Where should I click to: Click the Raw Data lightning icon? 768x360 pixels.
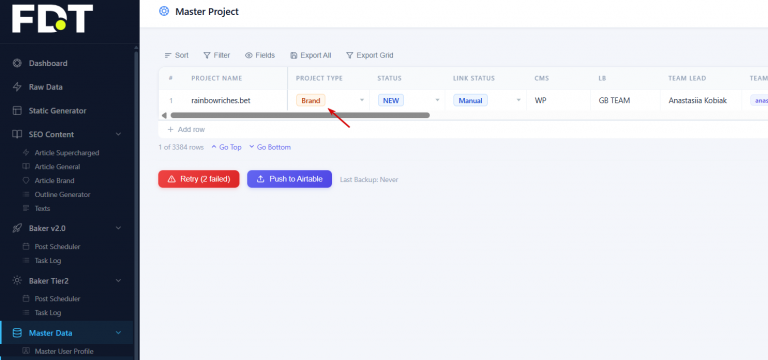coord(17,87)
